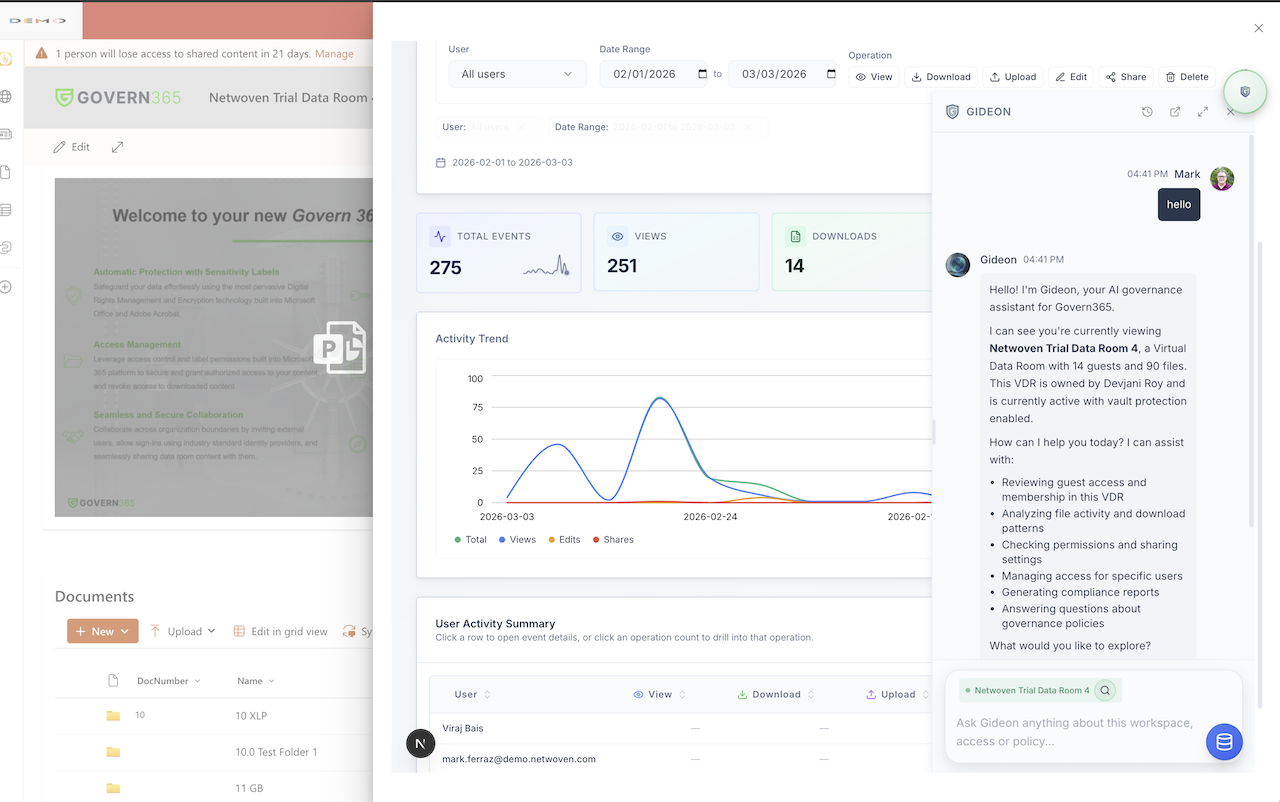This screenshot has width=1280, height=802.
Task: Click Manage link in access warning banner
Action: [x=334, y=53]
